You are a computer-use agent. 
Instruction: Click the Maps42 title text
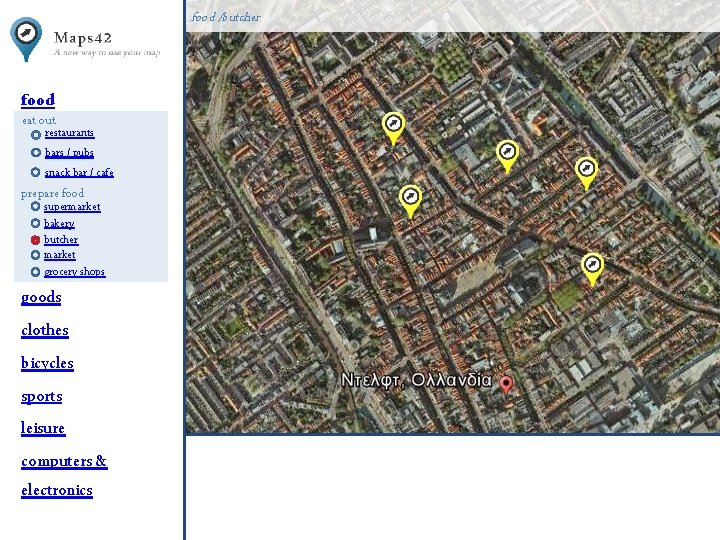83,38
